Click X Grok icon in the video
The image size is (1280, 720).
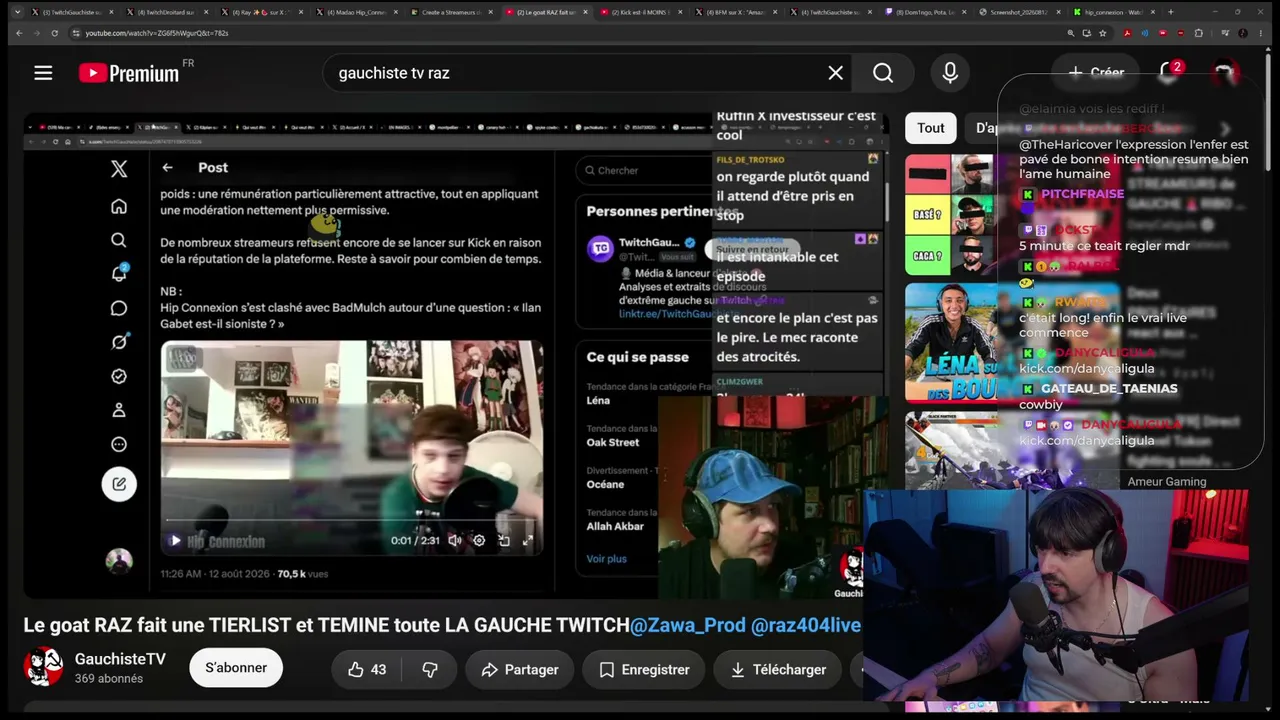119,342
